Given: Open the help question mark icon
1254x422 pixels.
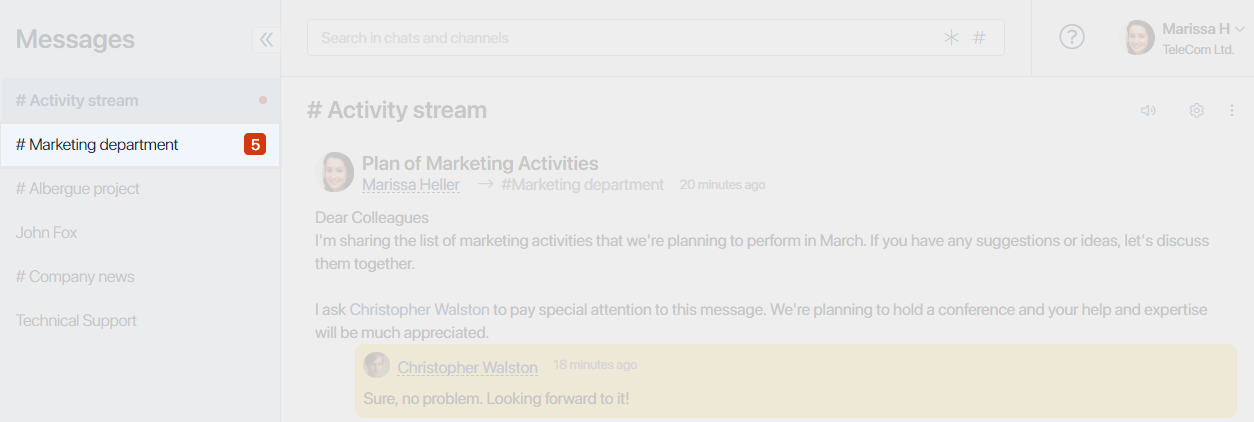Looking at the screenshot, I should tap(1072, 38).
